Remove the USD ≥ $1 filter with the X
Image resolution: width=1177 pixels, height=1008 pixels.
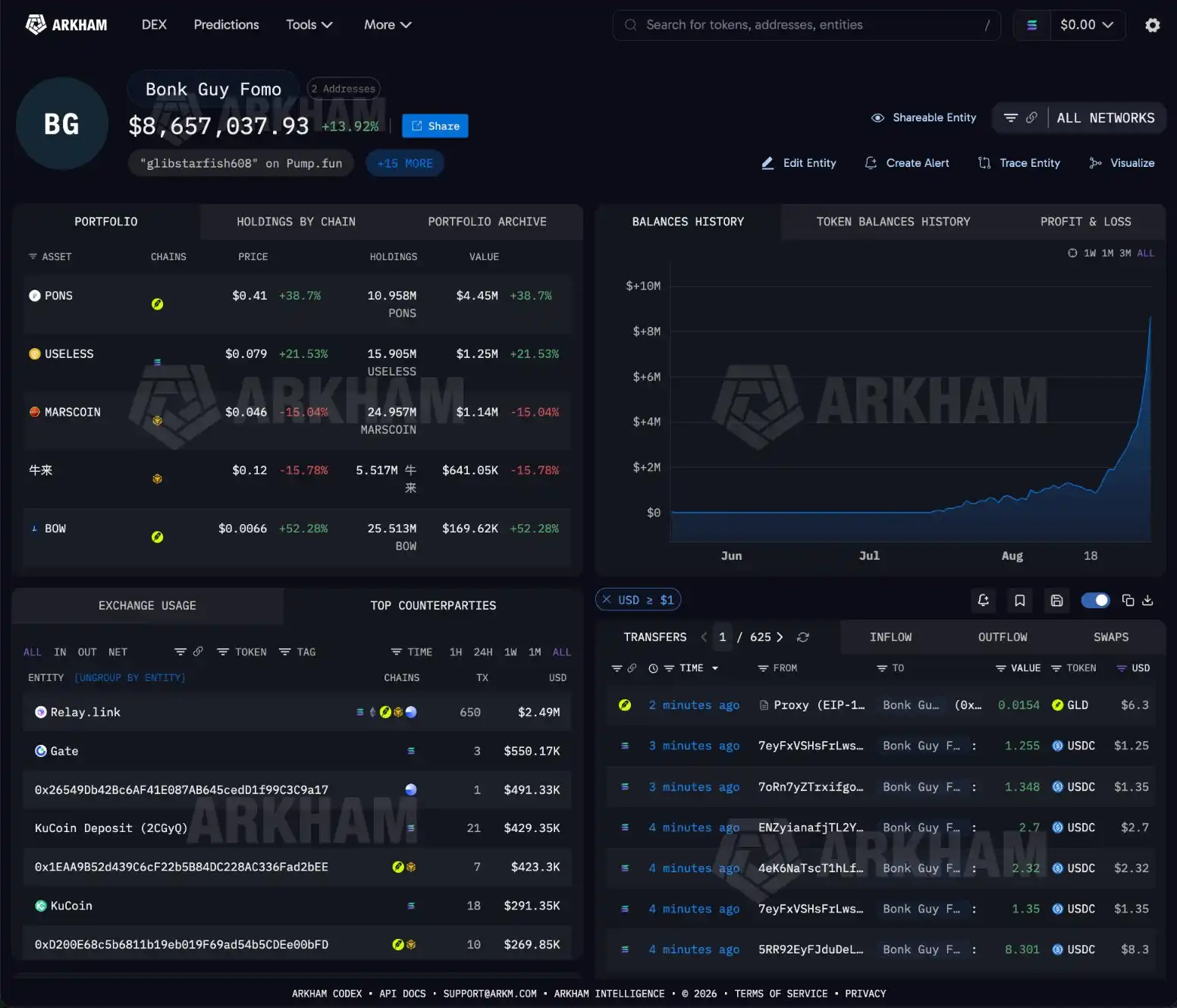(x=607, y=600)
